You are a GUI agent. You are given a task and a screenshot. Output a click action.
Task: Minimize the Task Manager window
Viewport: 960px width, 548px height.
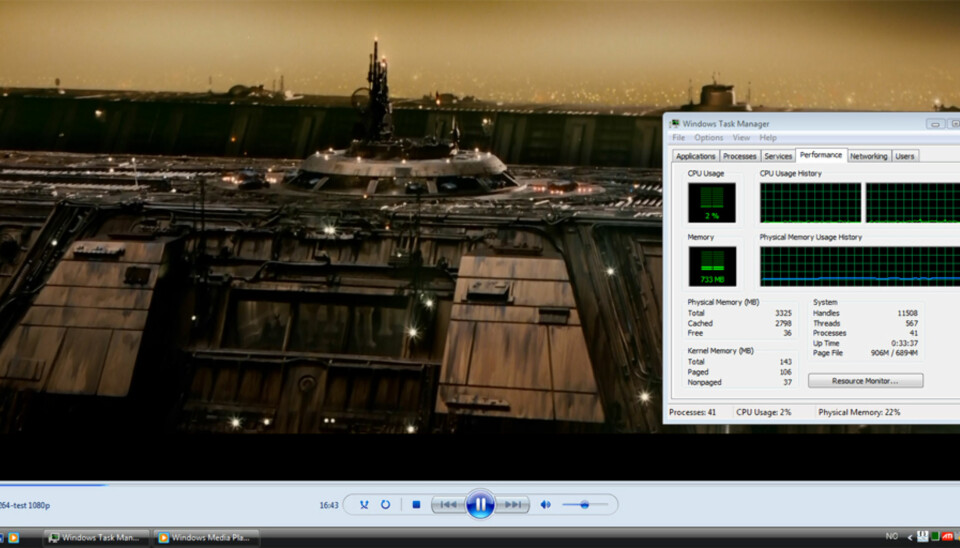935,124
